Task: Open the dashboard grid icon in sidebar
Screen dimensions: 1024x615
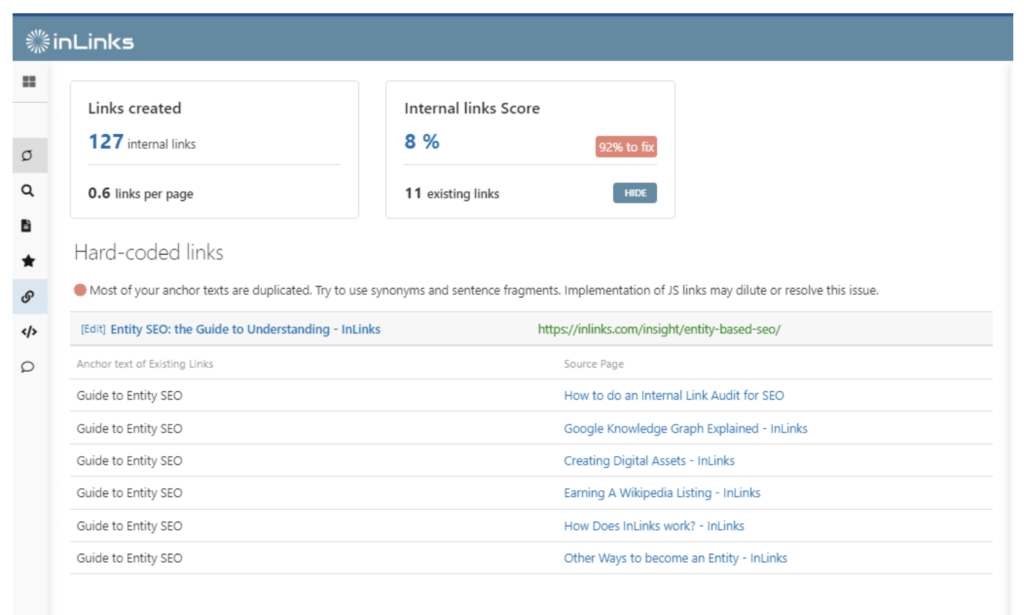Action: (29, 82)
